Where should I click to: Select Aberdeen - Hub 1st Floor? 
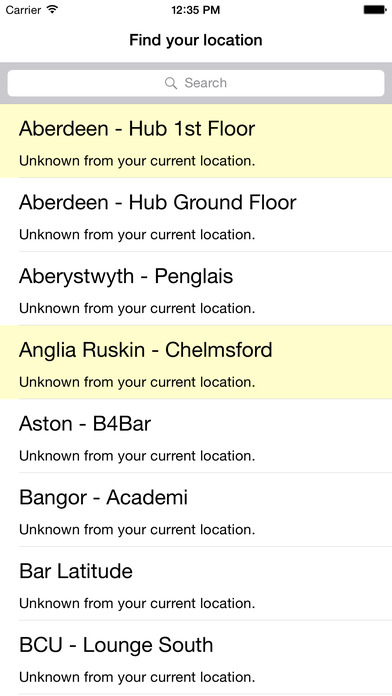click(196, 141)
